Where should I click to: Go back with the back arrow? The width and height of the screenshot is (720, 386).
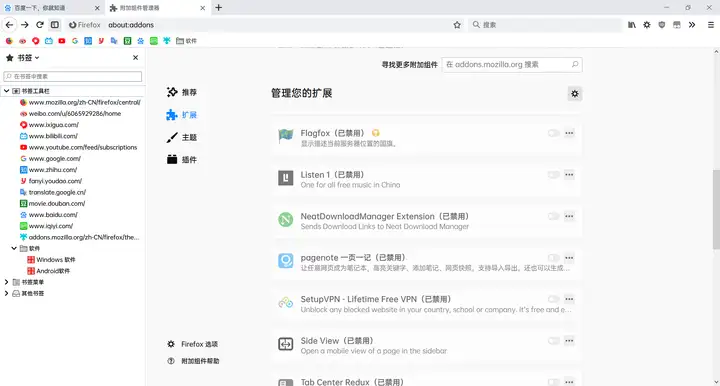(x=9, y=25)
